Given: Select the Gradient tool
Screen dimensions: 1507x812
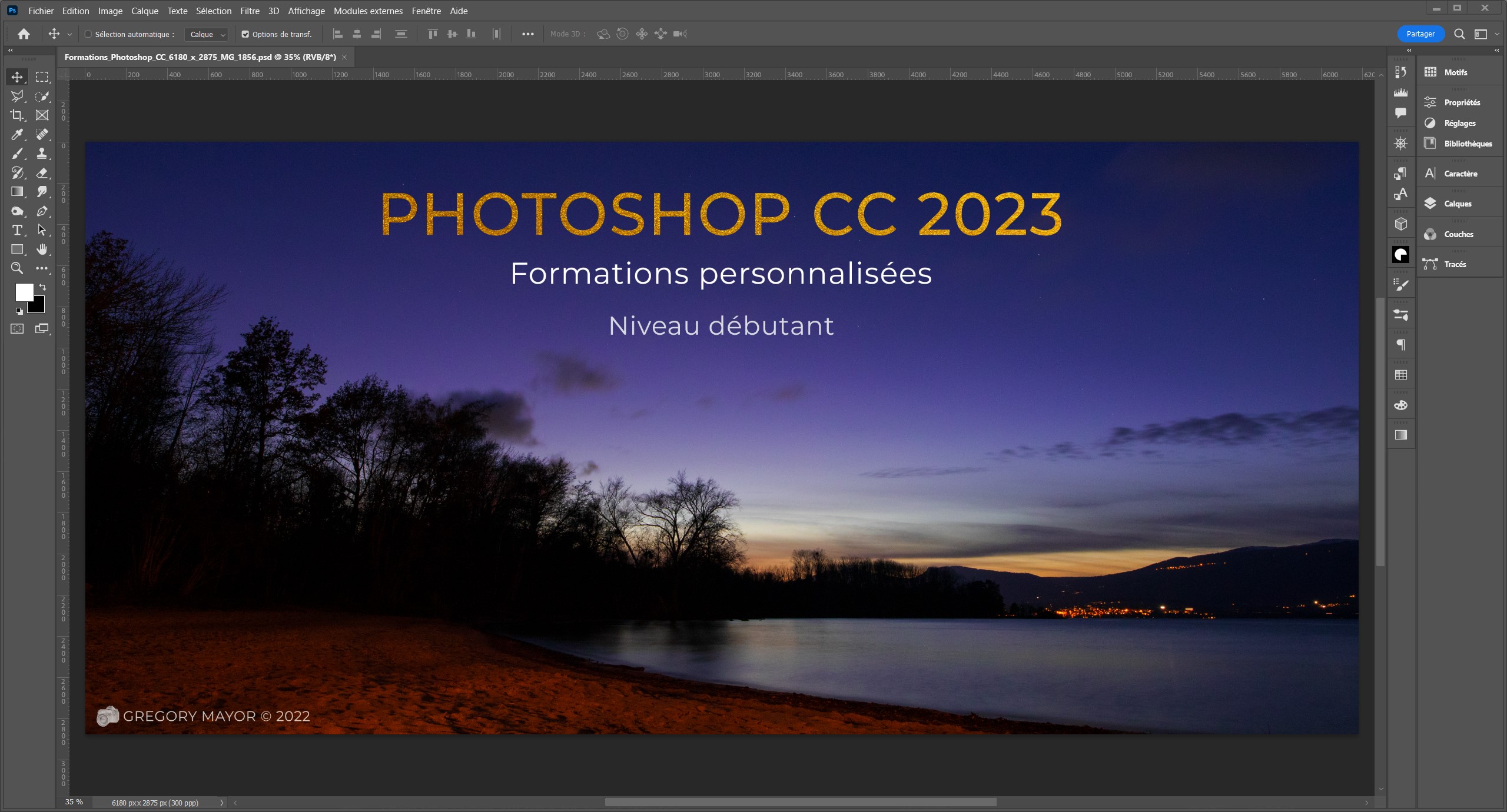Looking at the screenshot, I should click(17, 192).
